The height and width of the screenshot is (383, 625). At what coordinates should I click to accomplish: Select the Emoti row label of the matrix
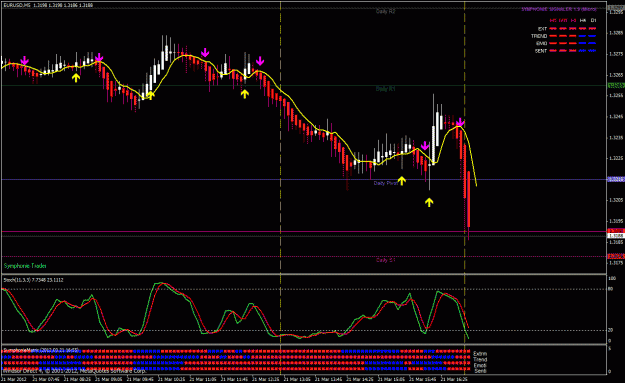point(480,365)
